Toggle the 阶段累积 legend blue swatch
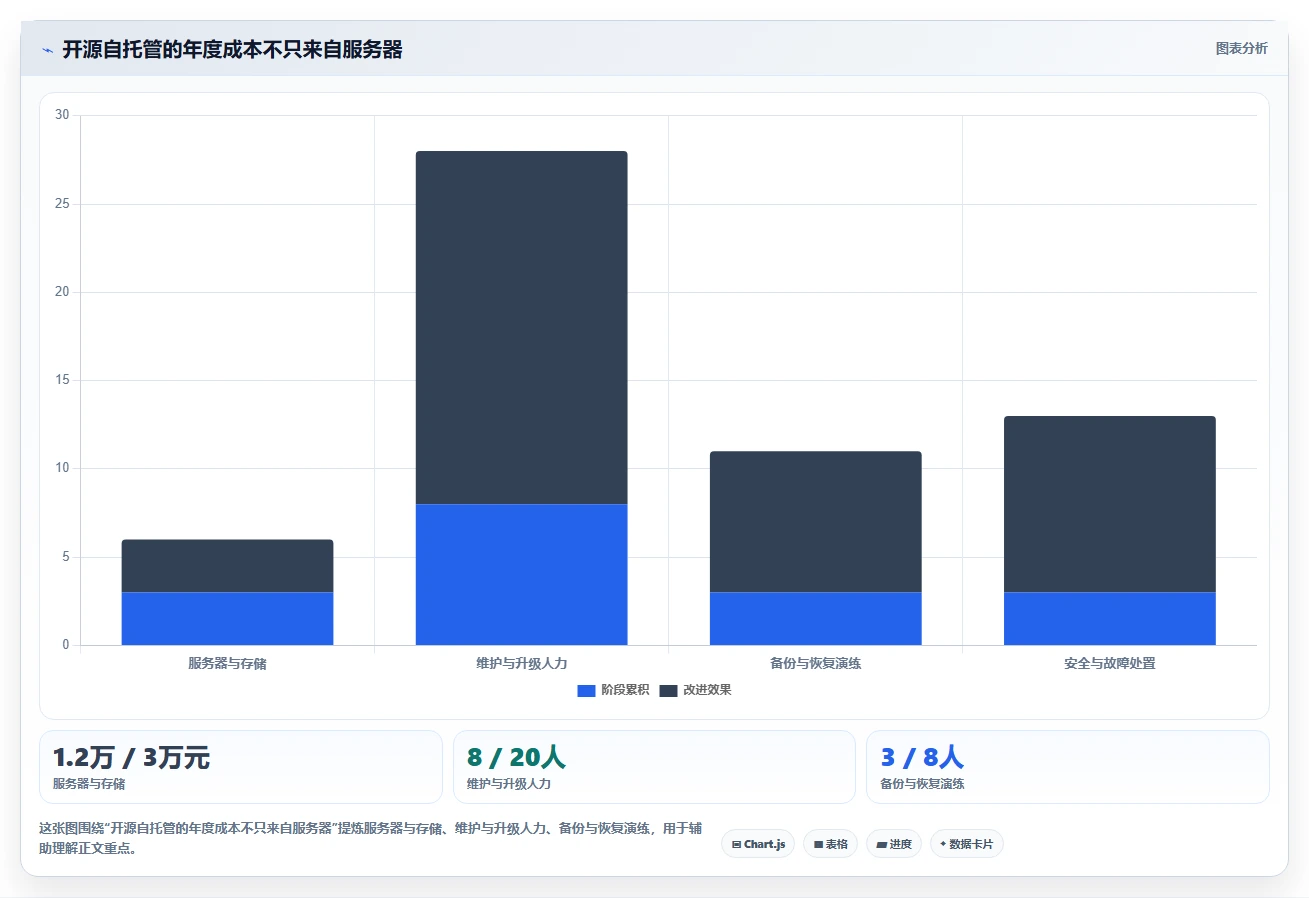1309x898 pixels. click(x=586, y=690)
